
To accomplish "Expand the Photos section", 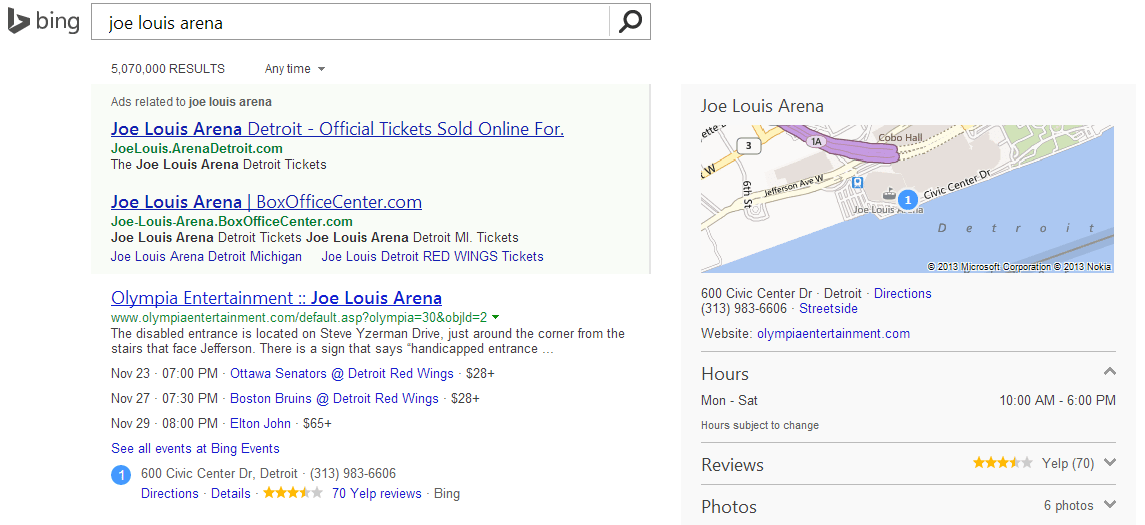I will click(1110, 505).
